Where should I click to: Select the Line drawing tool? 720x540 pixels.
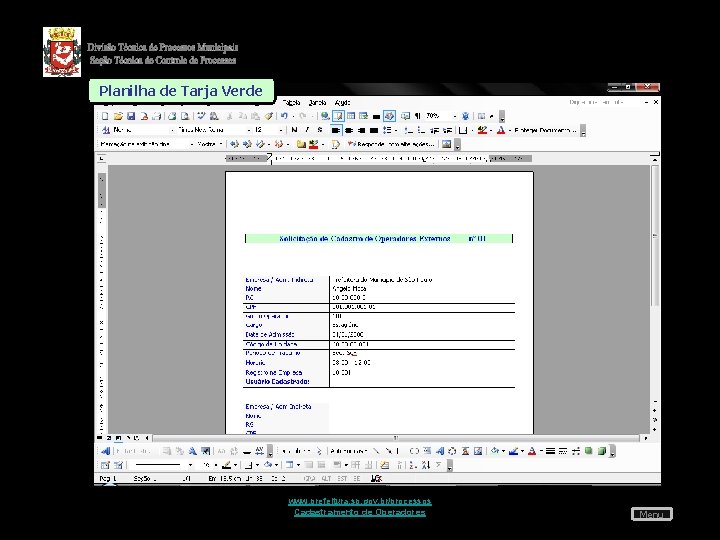point(376,451)
